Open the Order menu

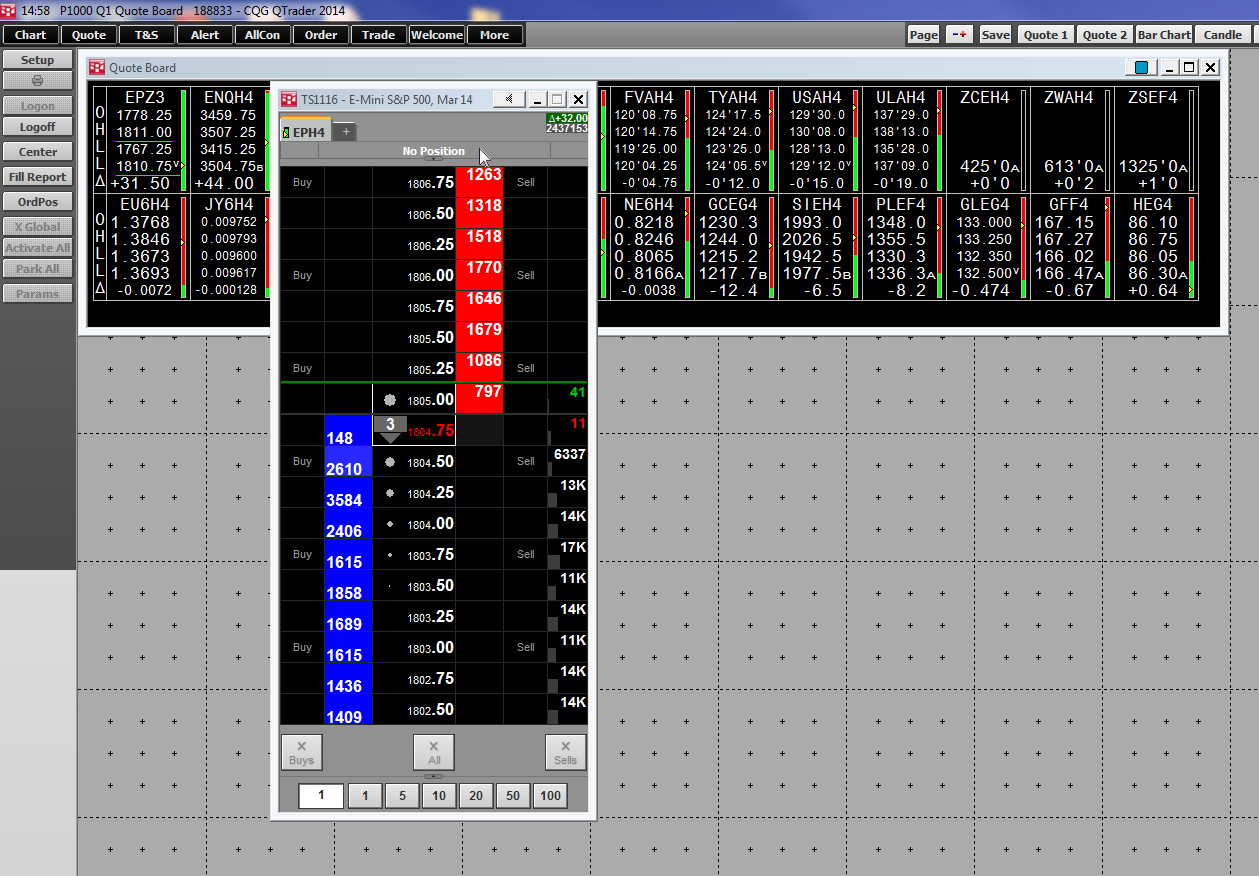pos(321,35)
